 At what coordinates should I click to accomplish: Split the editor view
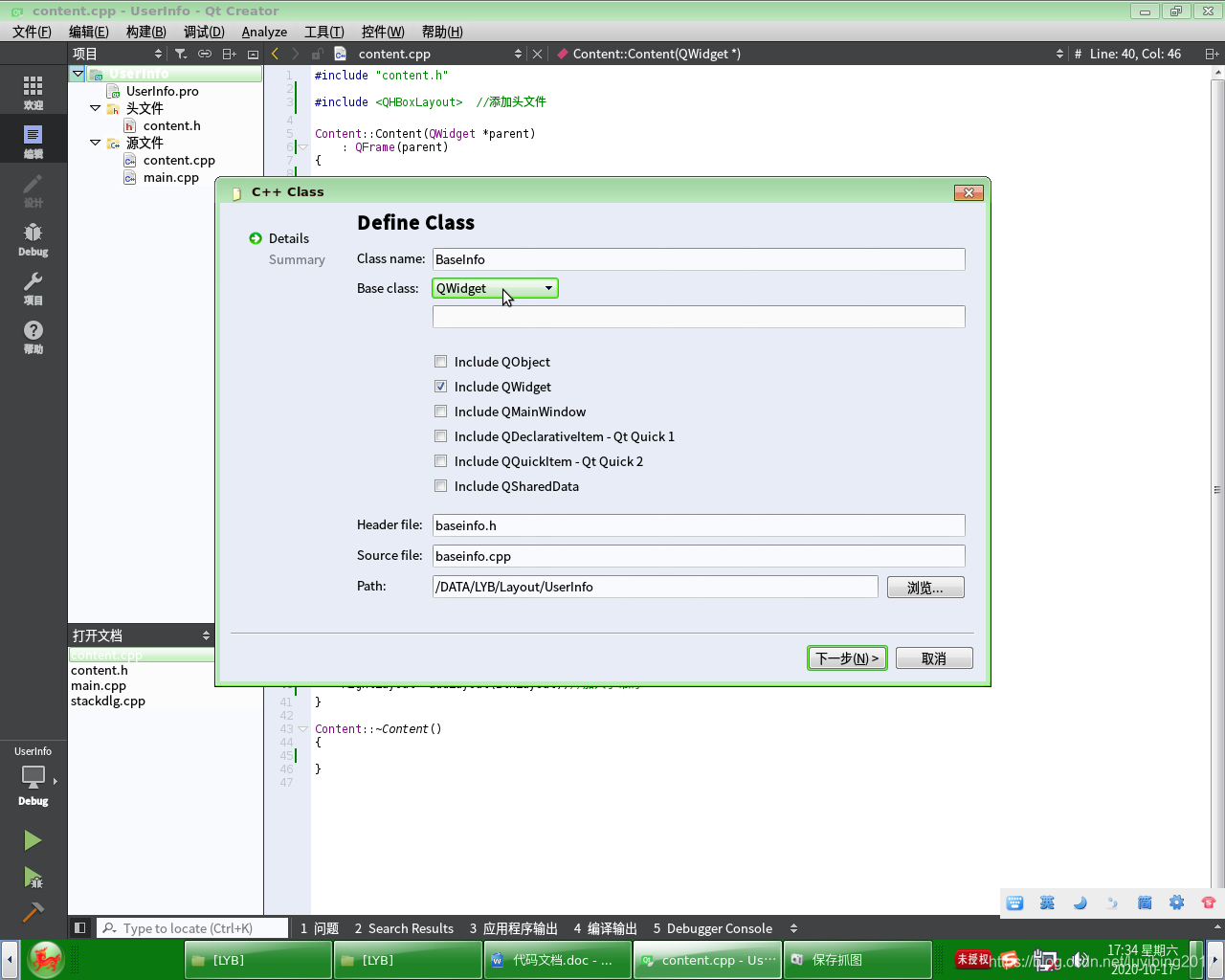point(1212,54)
